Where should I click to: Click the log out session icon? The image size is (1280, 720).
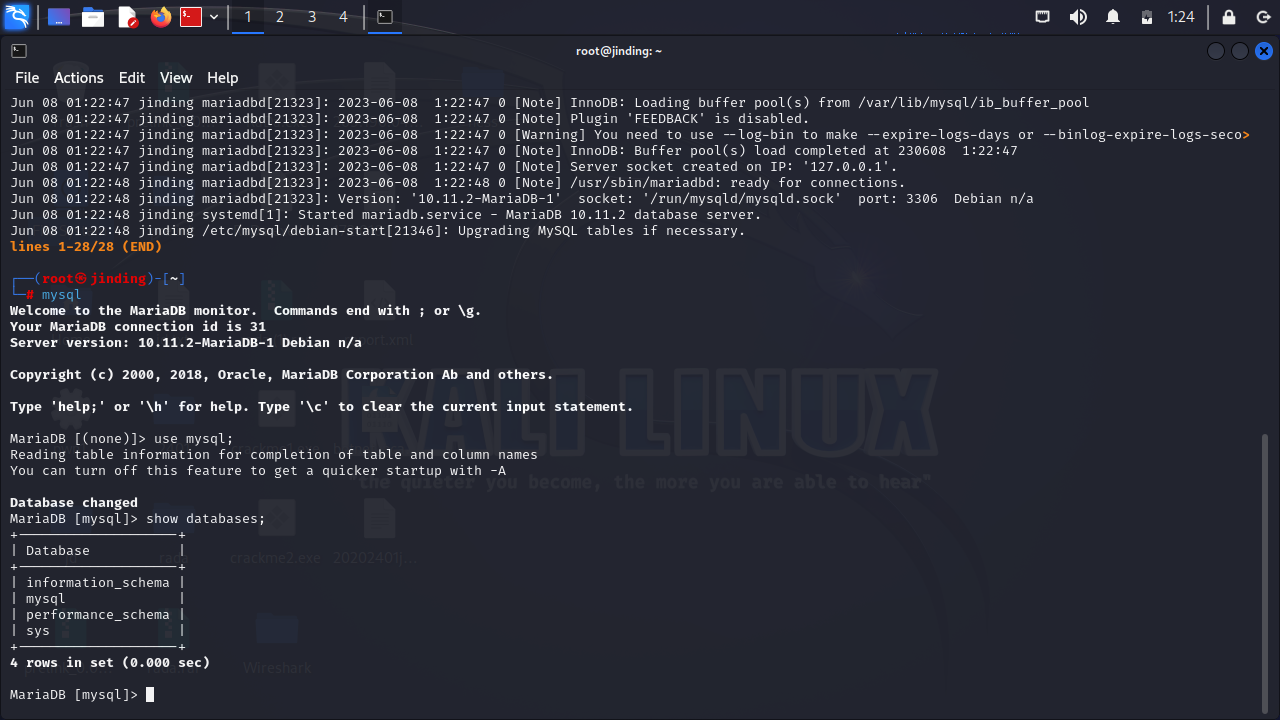point(1263,17)
